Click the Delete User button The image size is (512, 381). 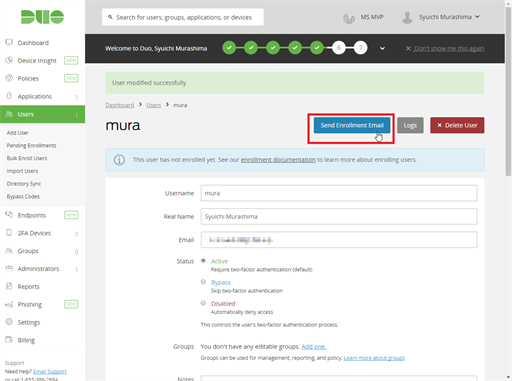pos(457,125)
